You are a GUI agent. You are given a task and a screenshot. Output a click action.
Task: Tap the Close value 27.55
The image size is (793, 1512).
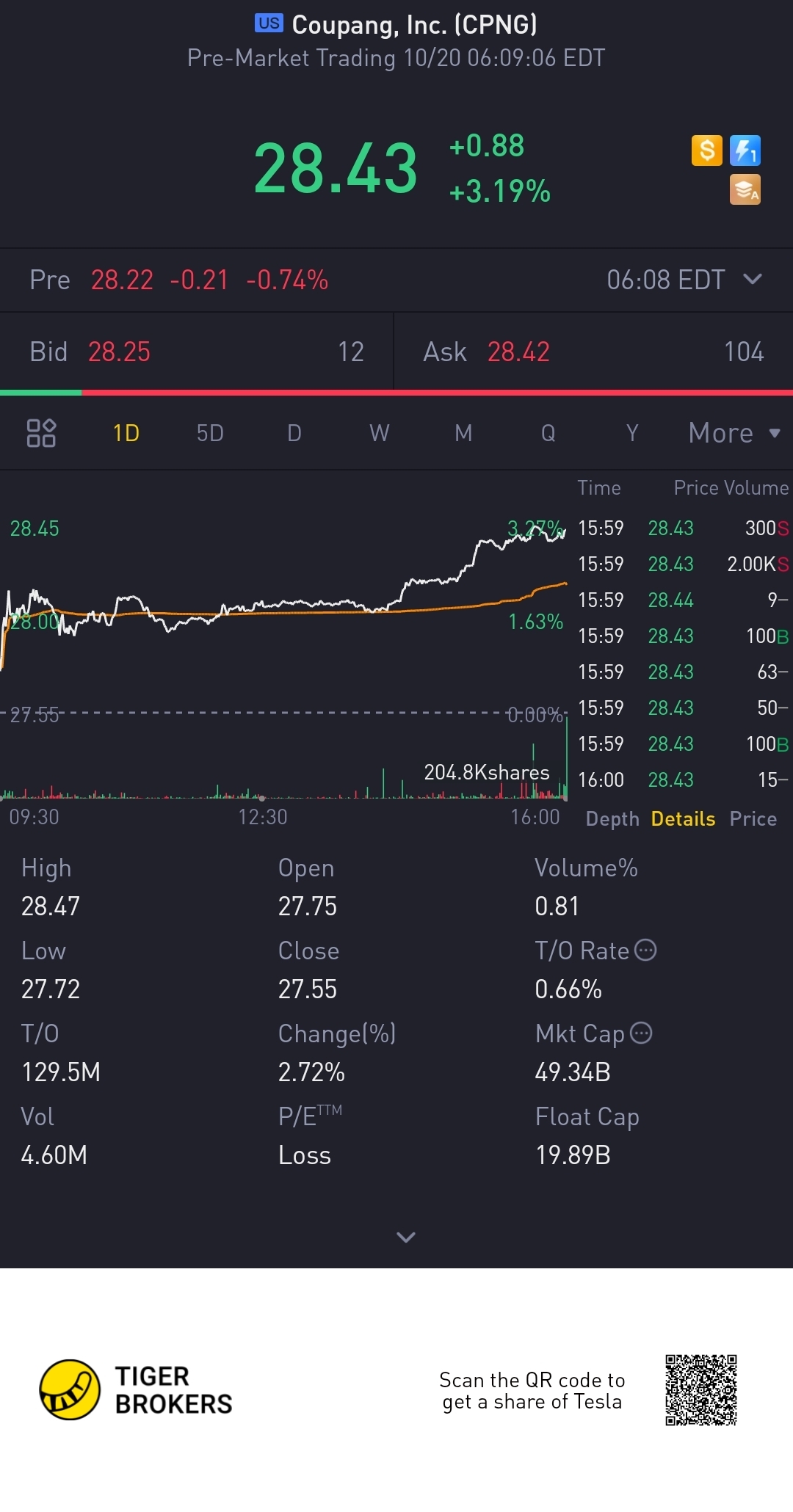click(x=307, y=989)
